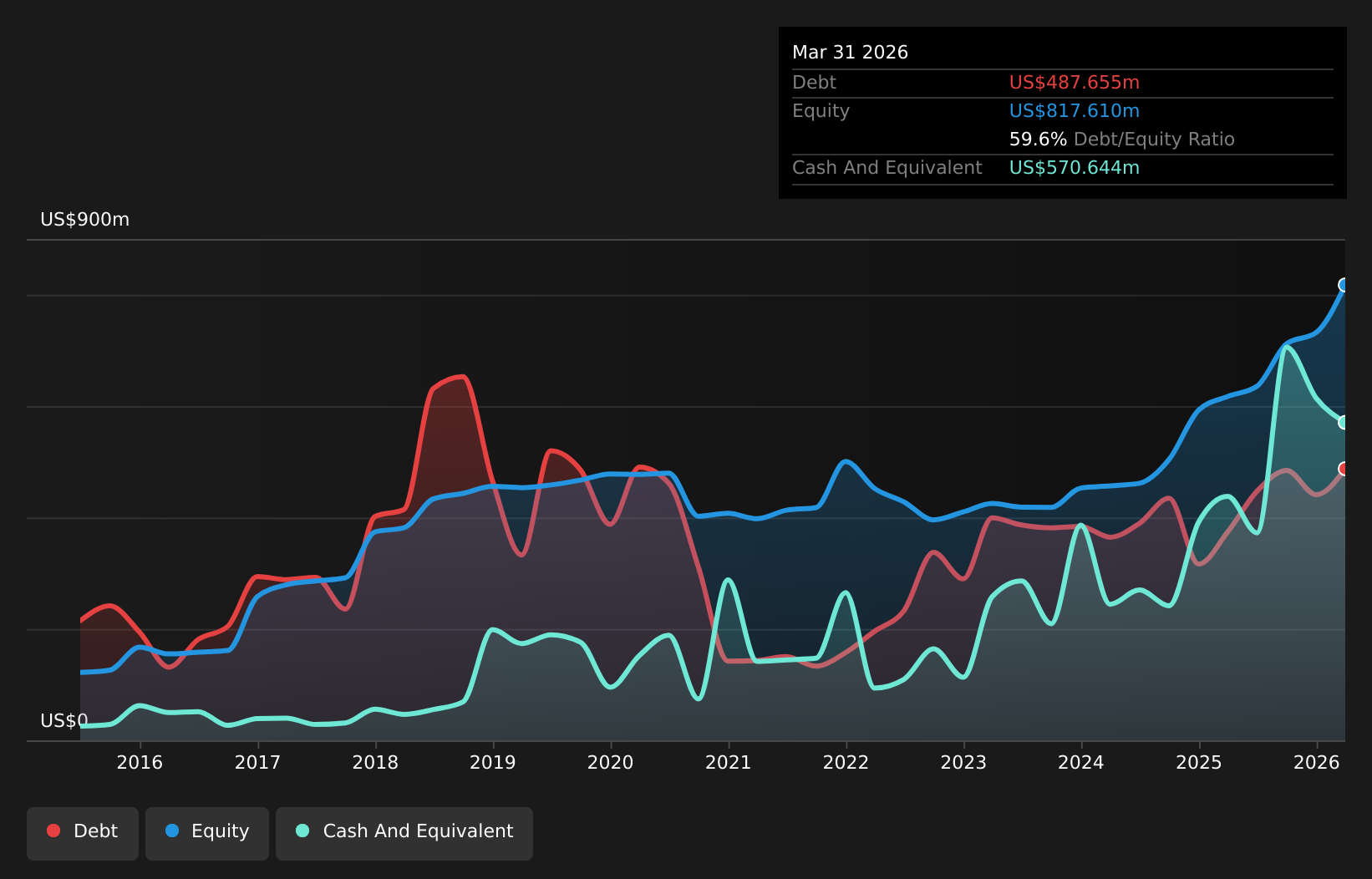Screen dimensions: 1372x879
Task: Toggle the Cash And Equivalent legend button
Action: point(404,833)
